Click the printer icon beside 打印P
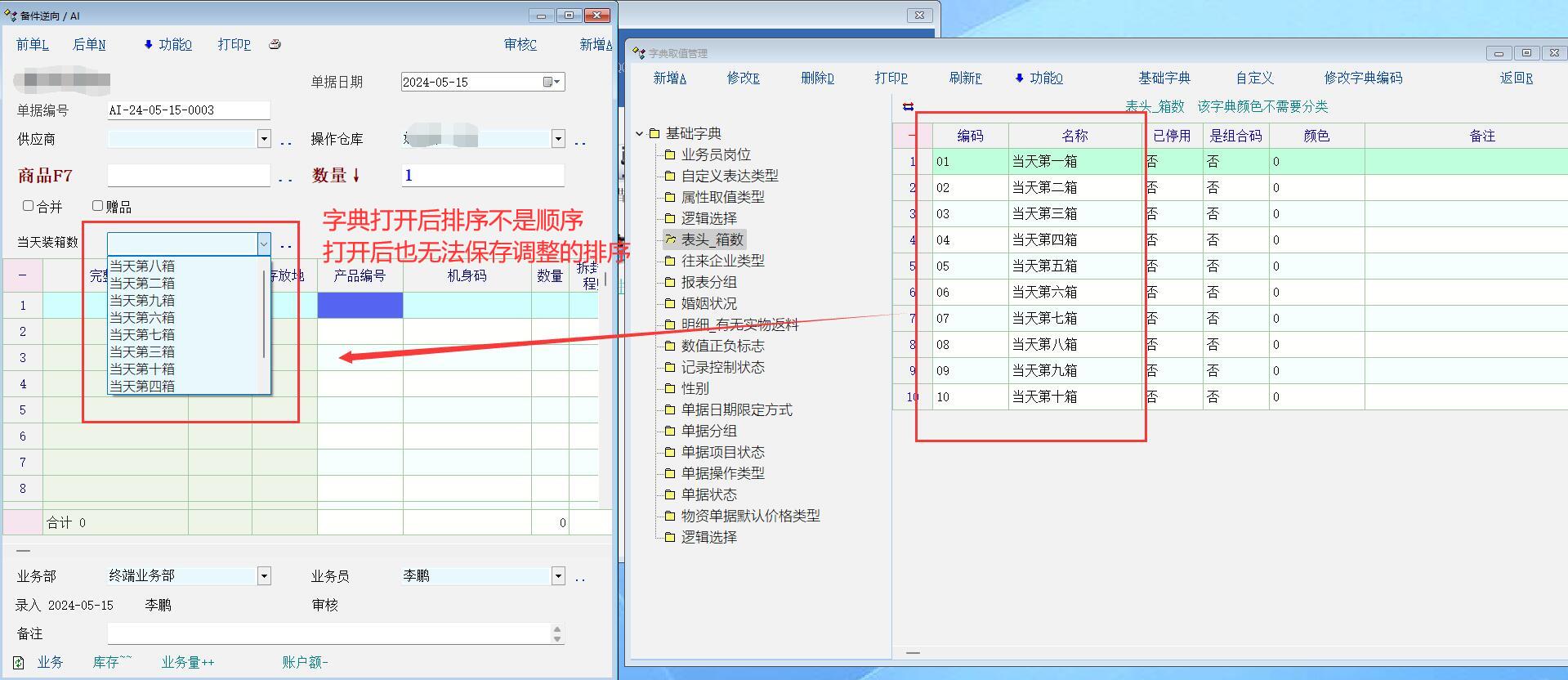The width and height of the screenshot is (1568, 680). point(275,44)
